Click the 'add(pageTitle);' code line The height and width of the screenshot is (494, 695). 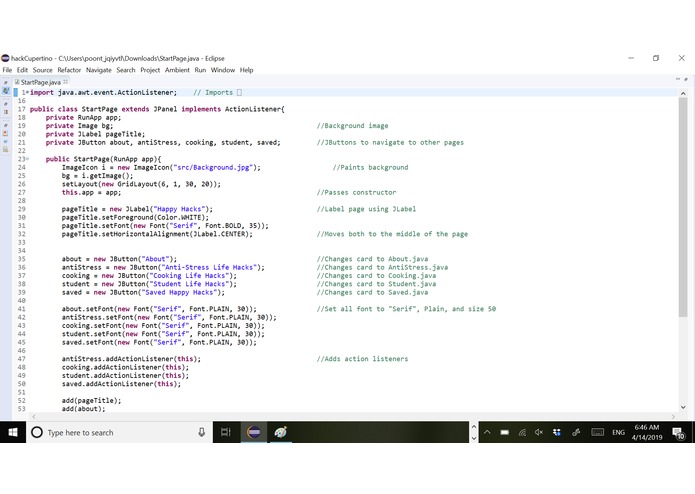91,400
